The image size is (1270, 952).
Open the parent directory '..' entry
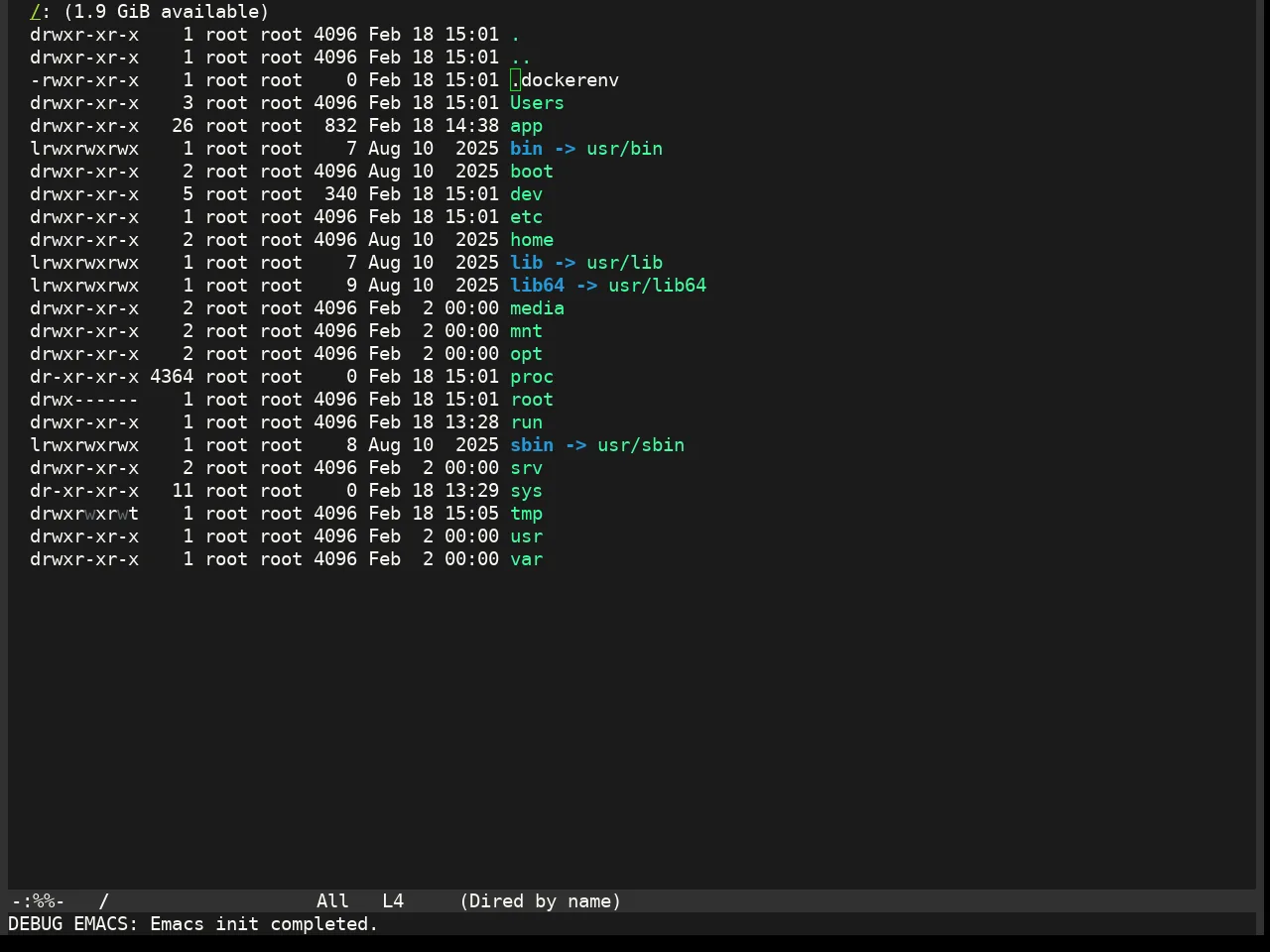520,58
